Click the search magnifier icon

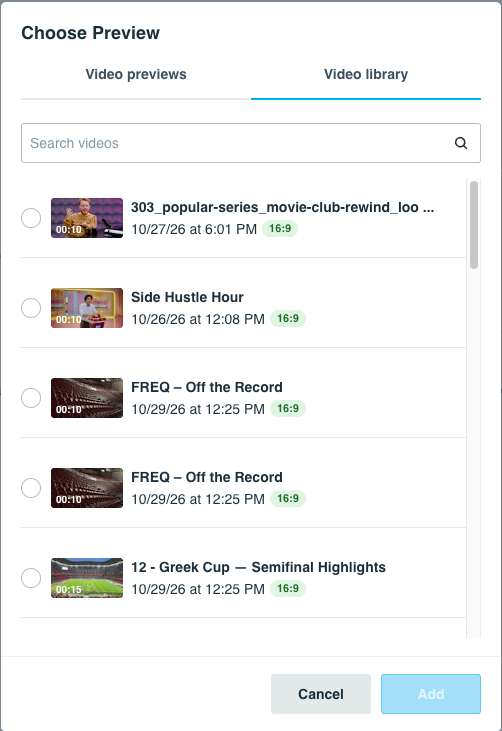pos(461,143)
